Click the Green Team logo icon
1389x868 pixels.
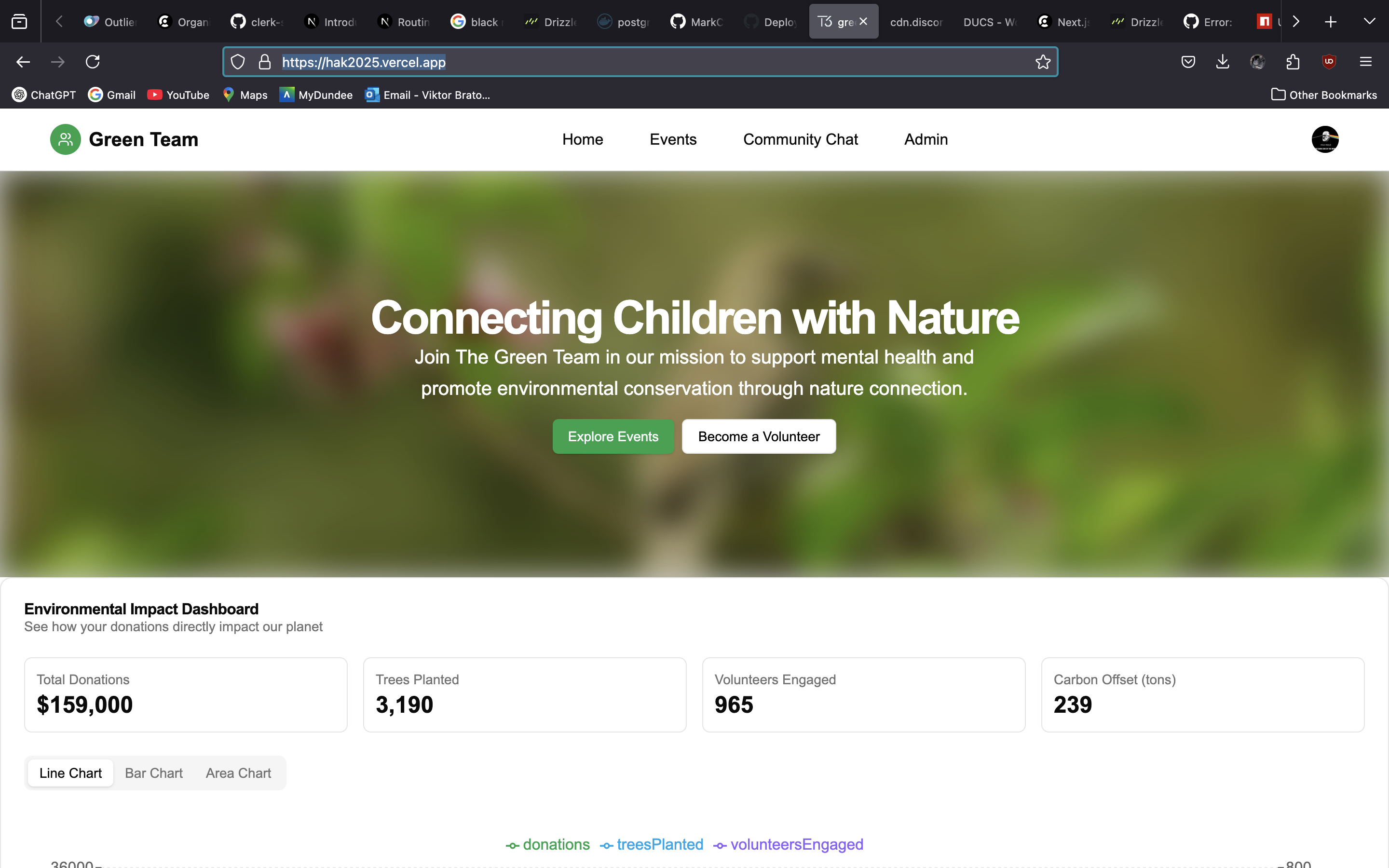coord(66,139)
